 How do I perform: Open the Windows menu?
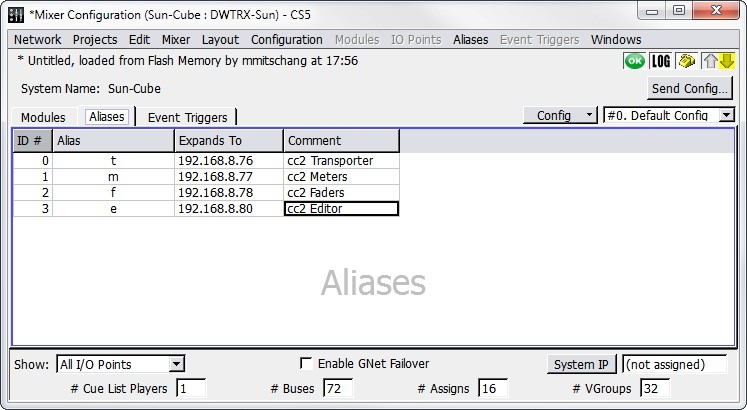tap(616, 40)
